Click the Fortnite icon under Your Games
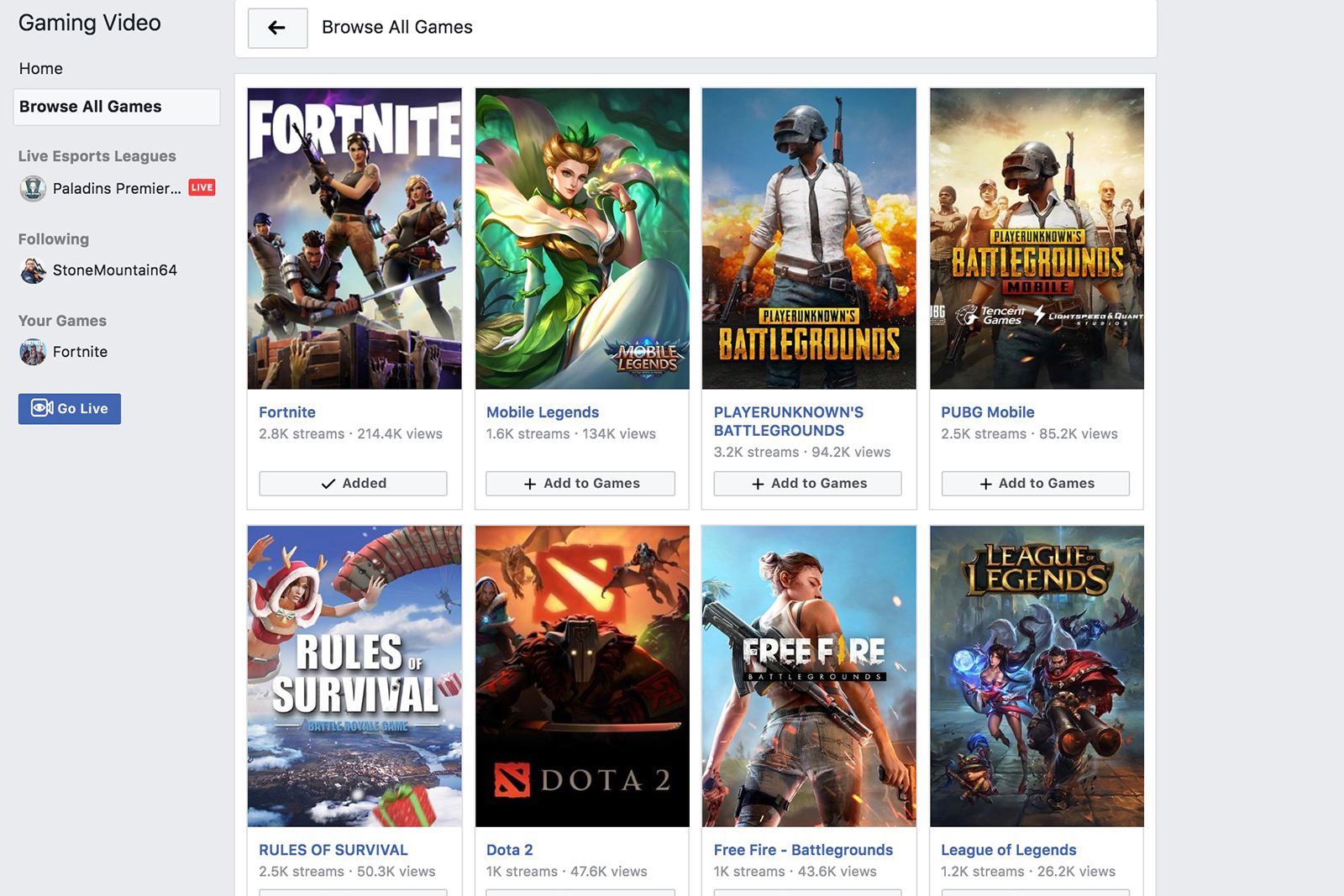This screenshot has width=1344, height=896. coord(32,352)
